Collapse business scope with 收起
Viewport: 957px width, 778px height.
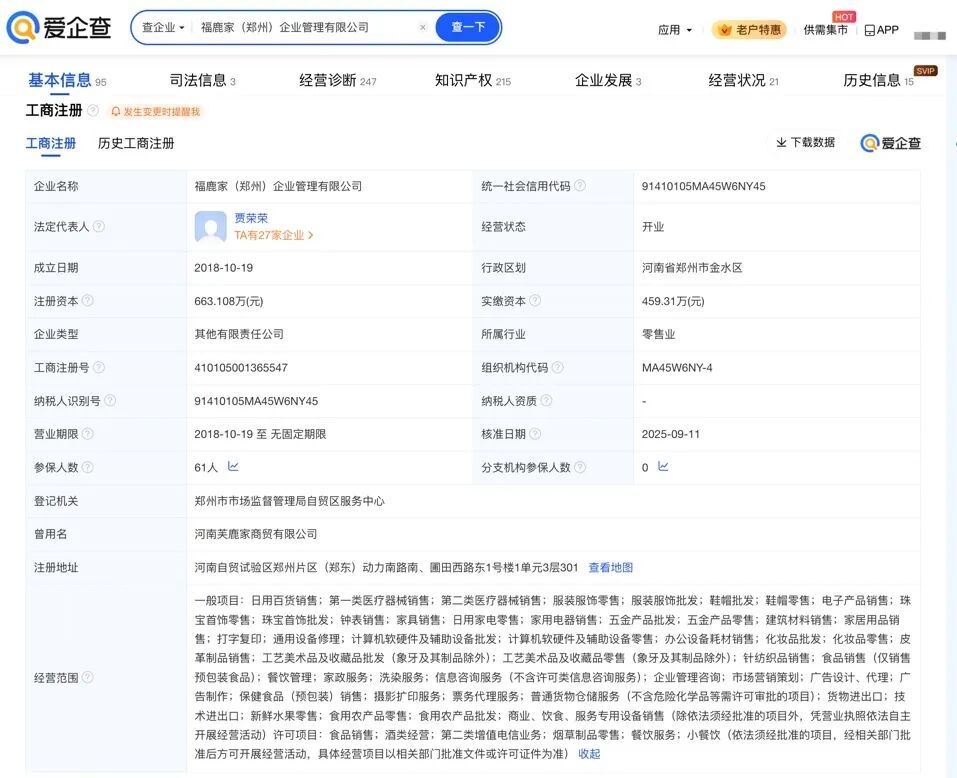[589, 754]
